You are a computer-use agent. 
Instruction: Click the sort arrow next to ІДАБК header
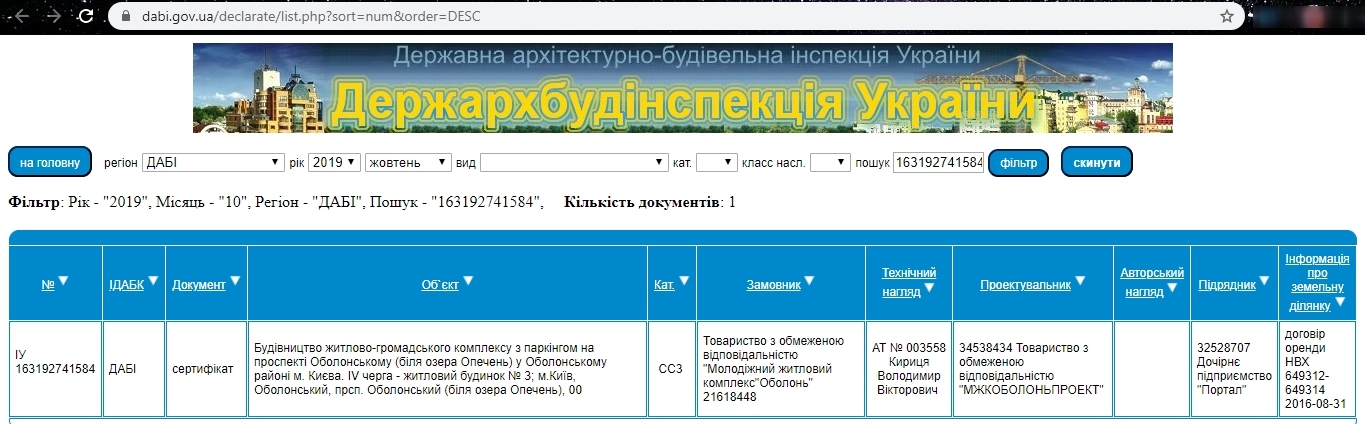pos(153,282)
